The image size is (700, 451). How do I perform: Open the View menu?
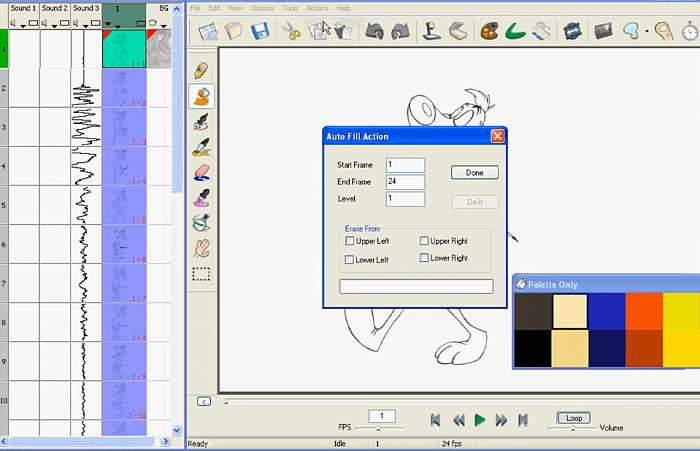point(235,8)
